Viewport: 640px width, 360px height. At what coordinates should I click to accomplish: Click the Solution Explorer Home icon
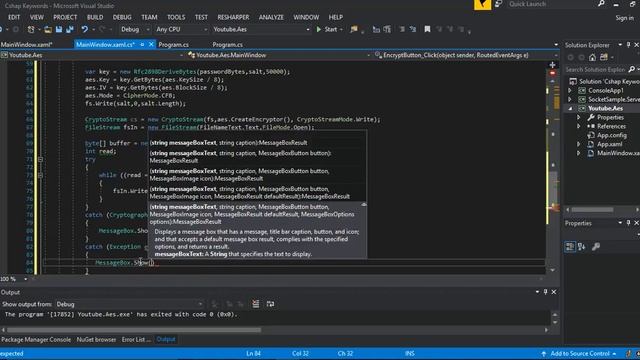coord(592,58)
